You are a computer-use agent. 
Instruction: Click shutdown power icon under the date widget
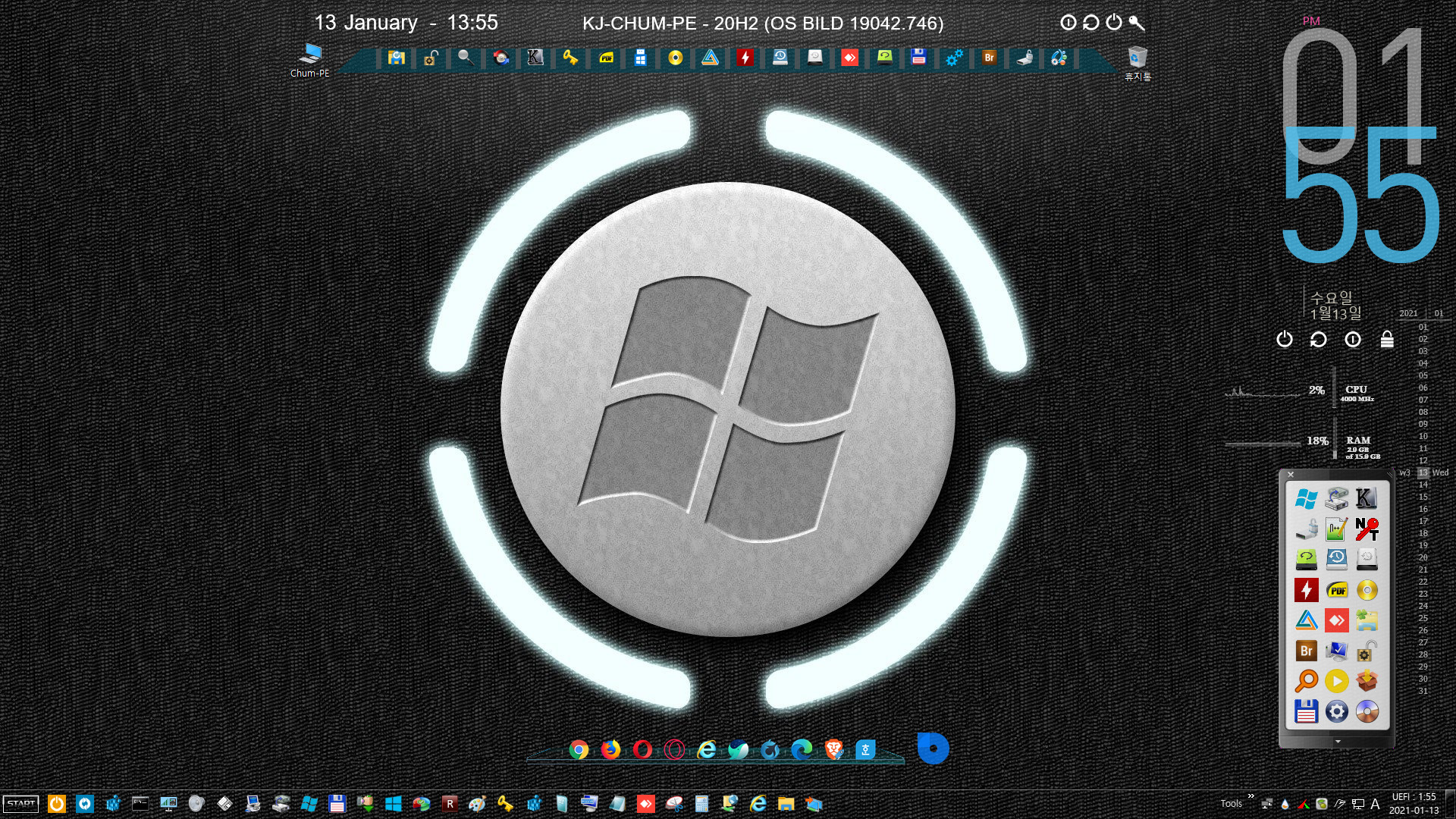tap(1284, 339)
